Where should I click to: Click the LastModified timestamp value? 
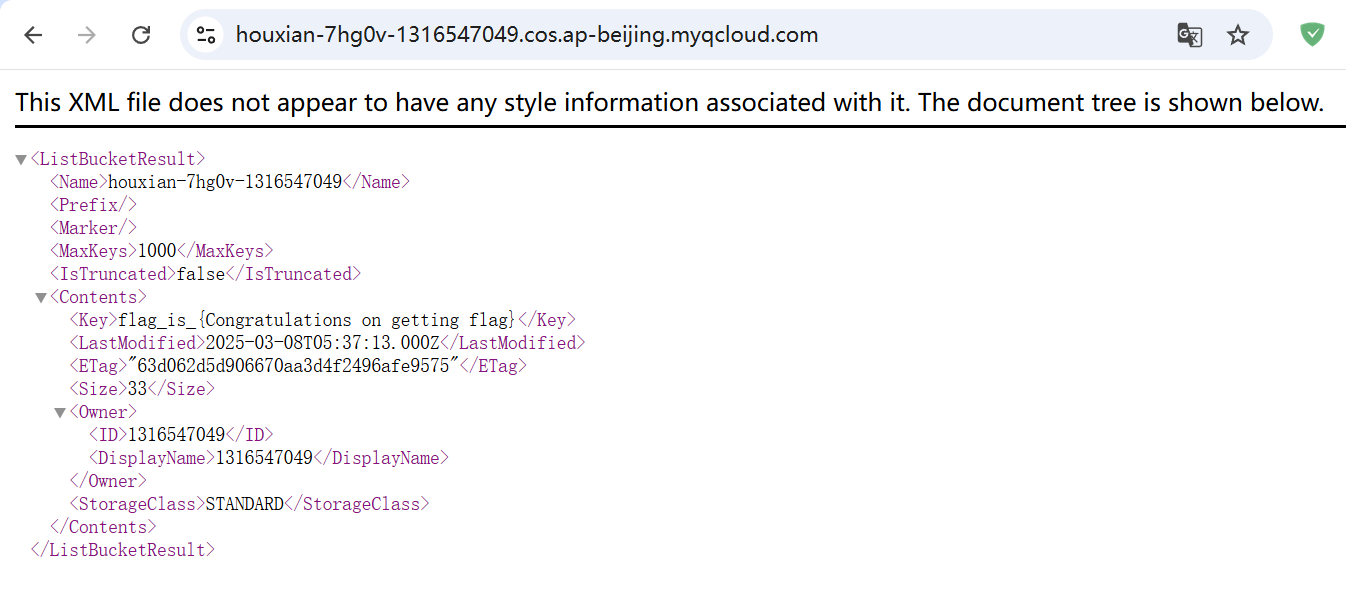[x=323, y=343]
